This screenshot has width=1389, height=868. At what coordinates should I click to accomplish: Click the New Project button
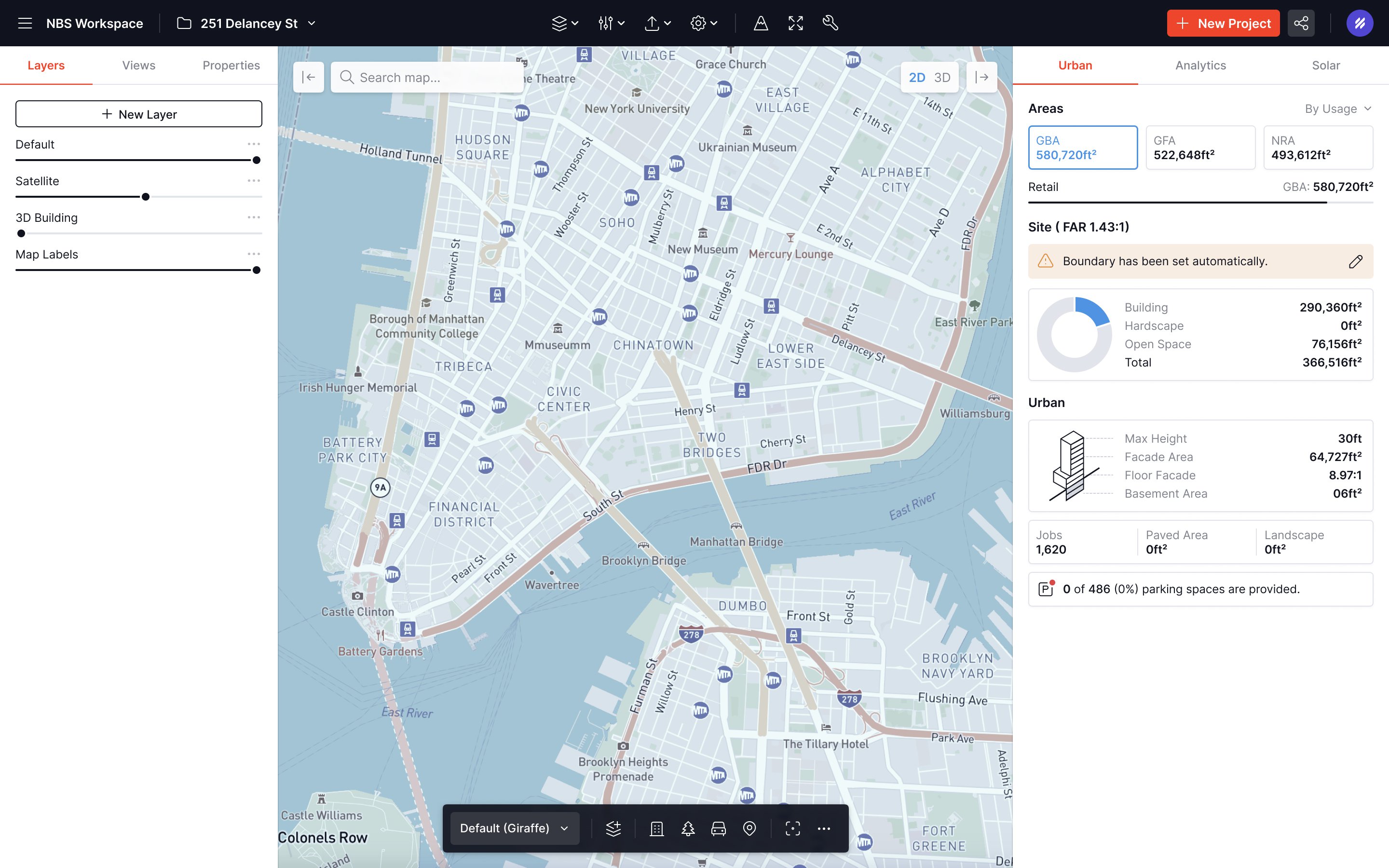(x=1223, y=24)
